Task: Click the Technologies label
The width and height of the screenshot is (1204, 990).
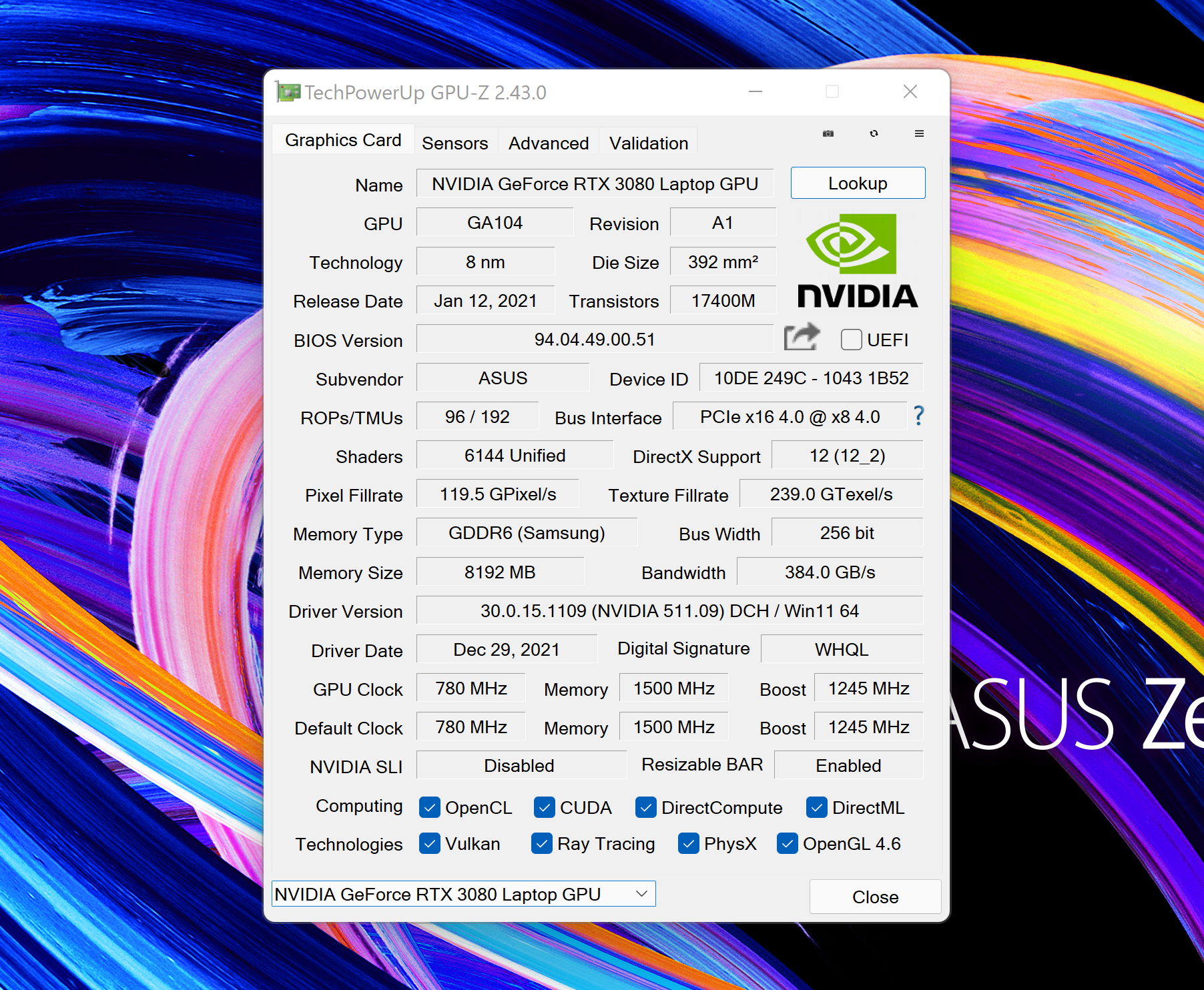Action: pos(349,844)
